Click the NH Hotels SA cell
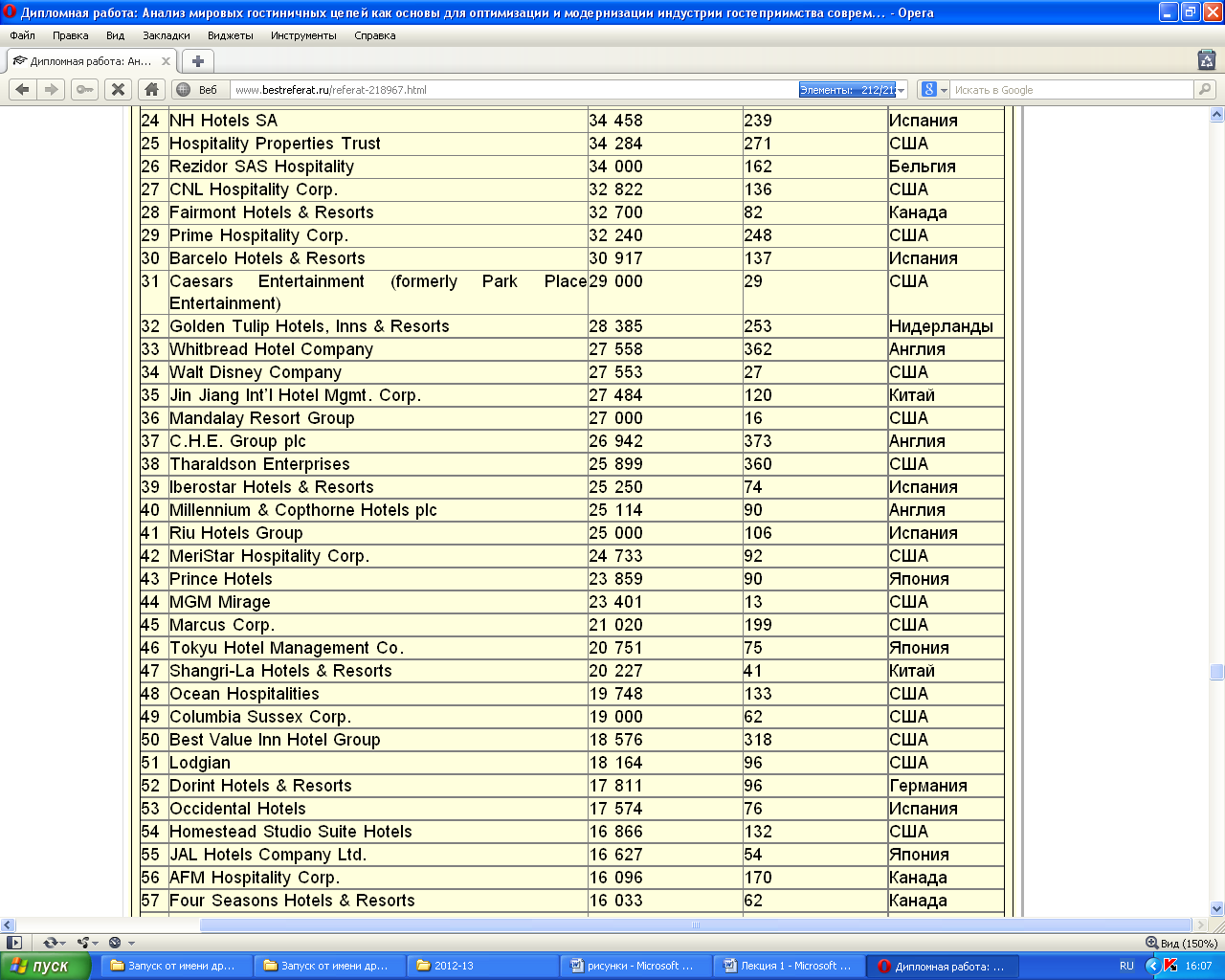The width and height of the screenshot is (1225, 980). [x=377, y=121]
